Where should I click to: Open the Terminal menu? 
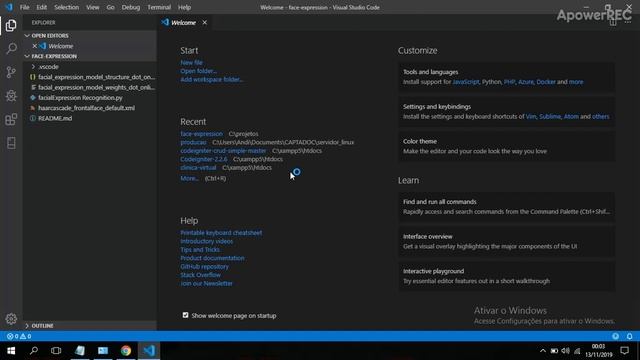(159, 7)
